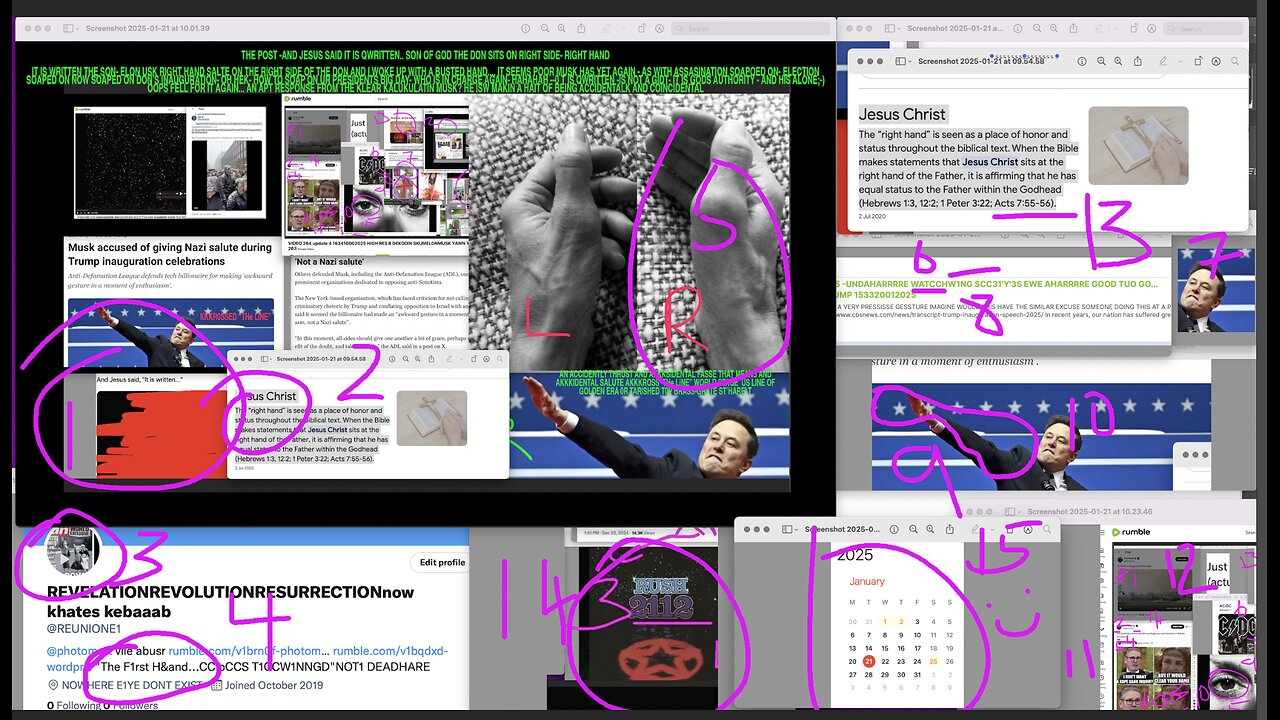Share the calendar screenshot
1280x720 pixels.
tap(950, 529)
